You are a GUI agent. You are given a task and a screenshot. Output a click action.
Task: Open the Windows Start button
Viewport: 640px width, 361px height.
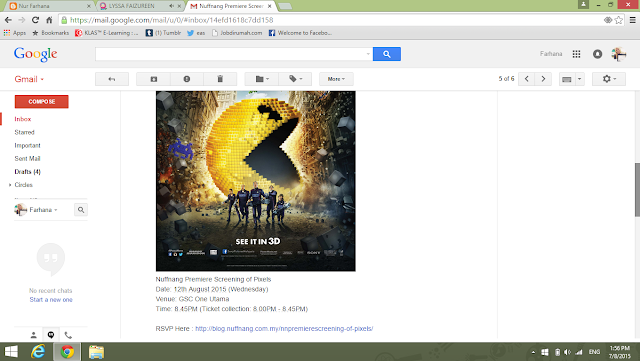pyautogui.click(x=11, y=352)
